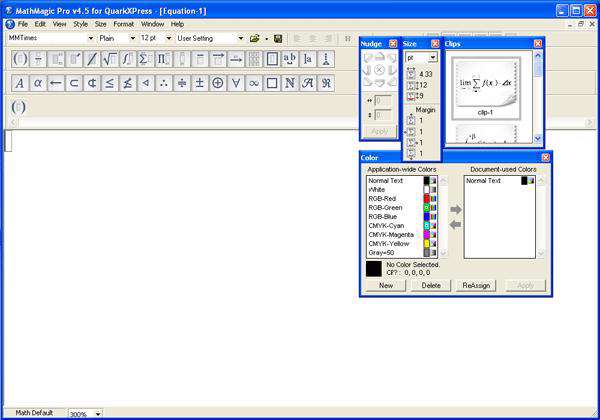Open the circled plus symbol palette
600x420 pixels.
pyautogui.click(x=218, y=83)
